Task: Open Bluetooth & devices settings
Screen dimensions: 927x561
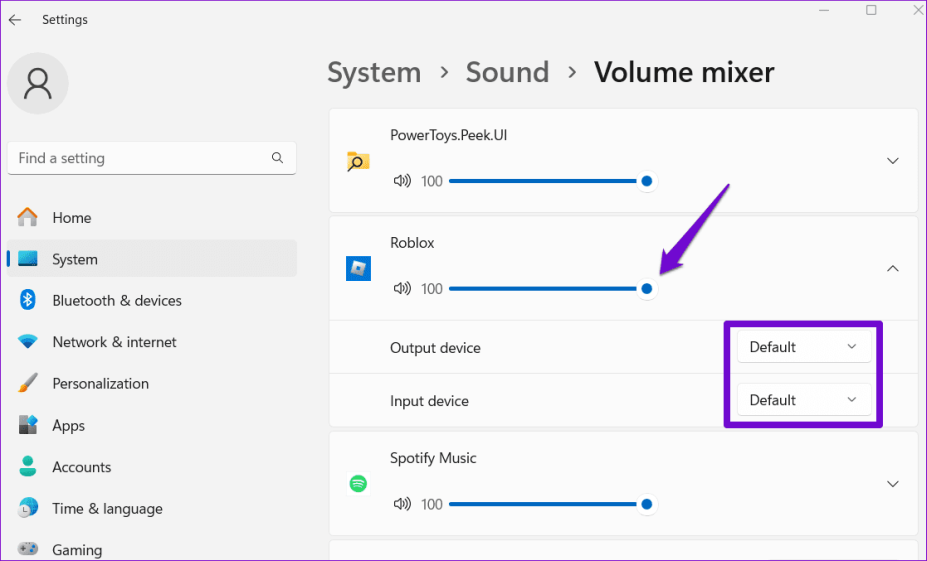Action: (x=116, y=300)
